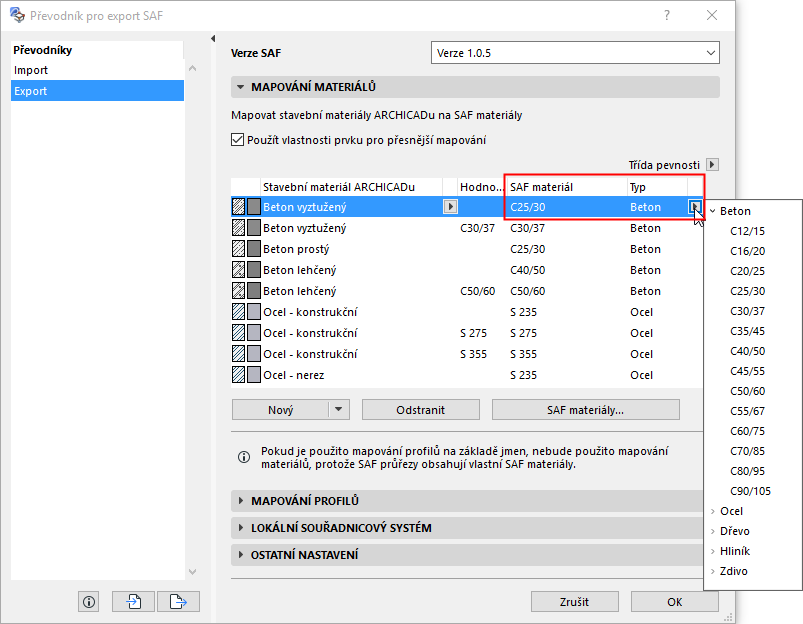803x624 pixels.
Task: Pick C70/85 in the popup list
Action: [747, 451]
